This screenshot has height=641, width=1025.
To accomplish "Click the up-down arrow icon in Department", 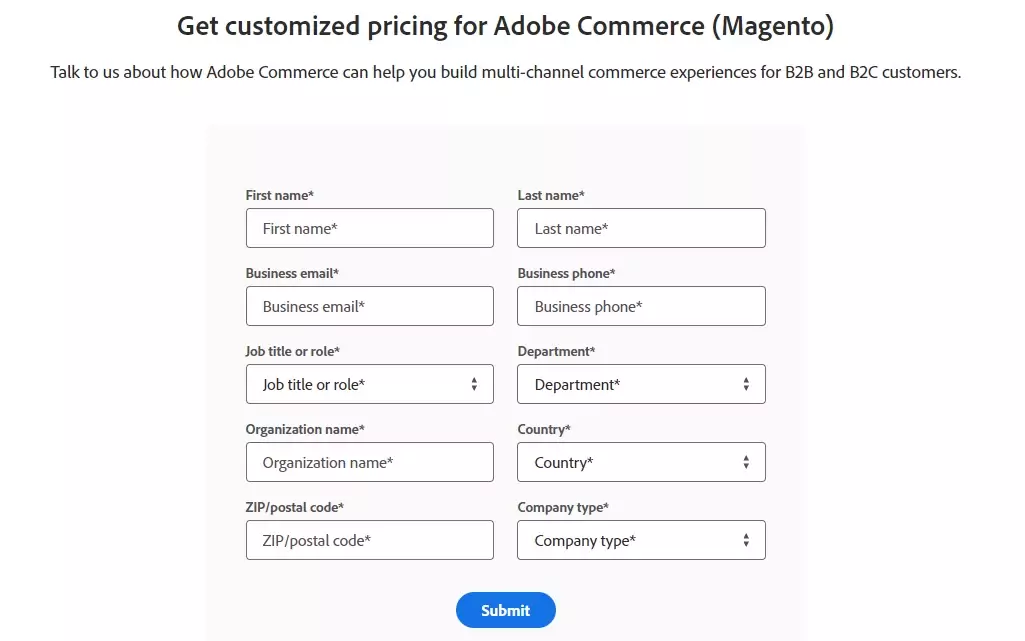I will tap(746, 384).
